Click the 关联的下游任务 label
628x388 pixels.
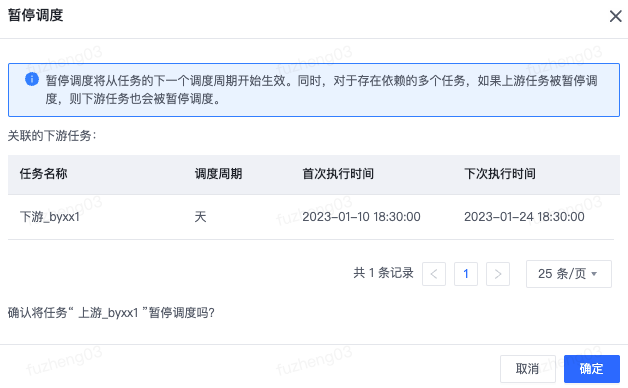tap(52, 136)
